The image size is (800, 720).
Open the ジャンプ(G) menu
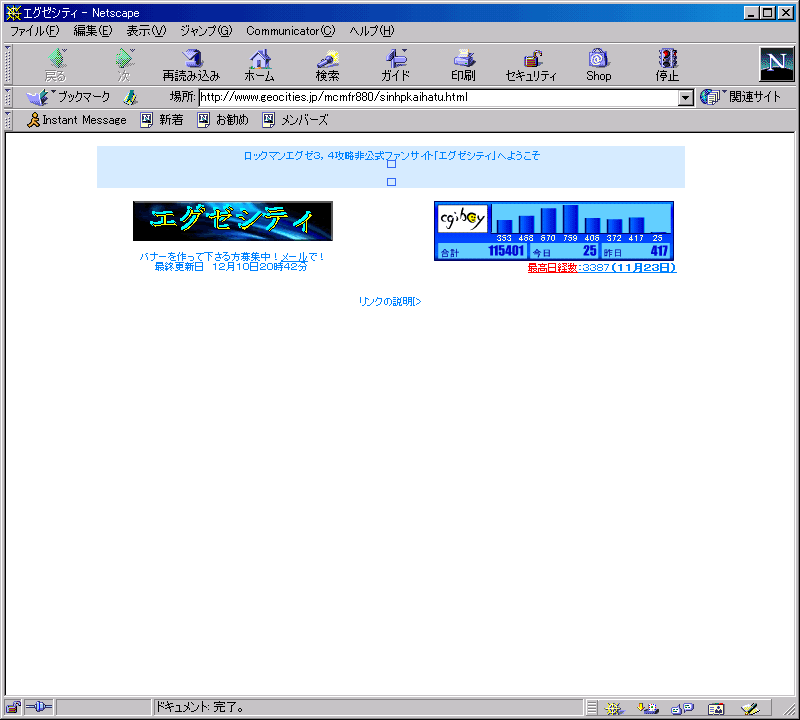tap(206, 31)
